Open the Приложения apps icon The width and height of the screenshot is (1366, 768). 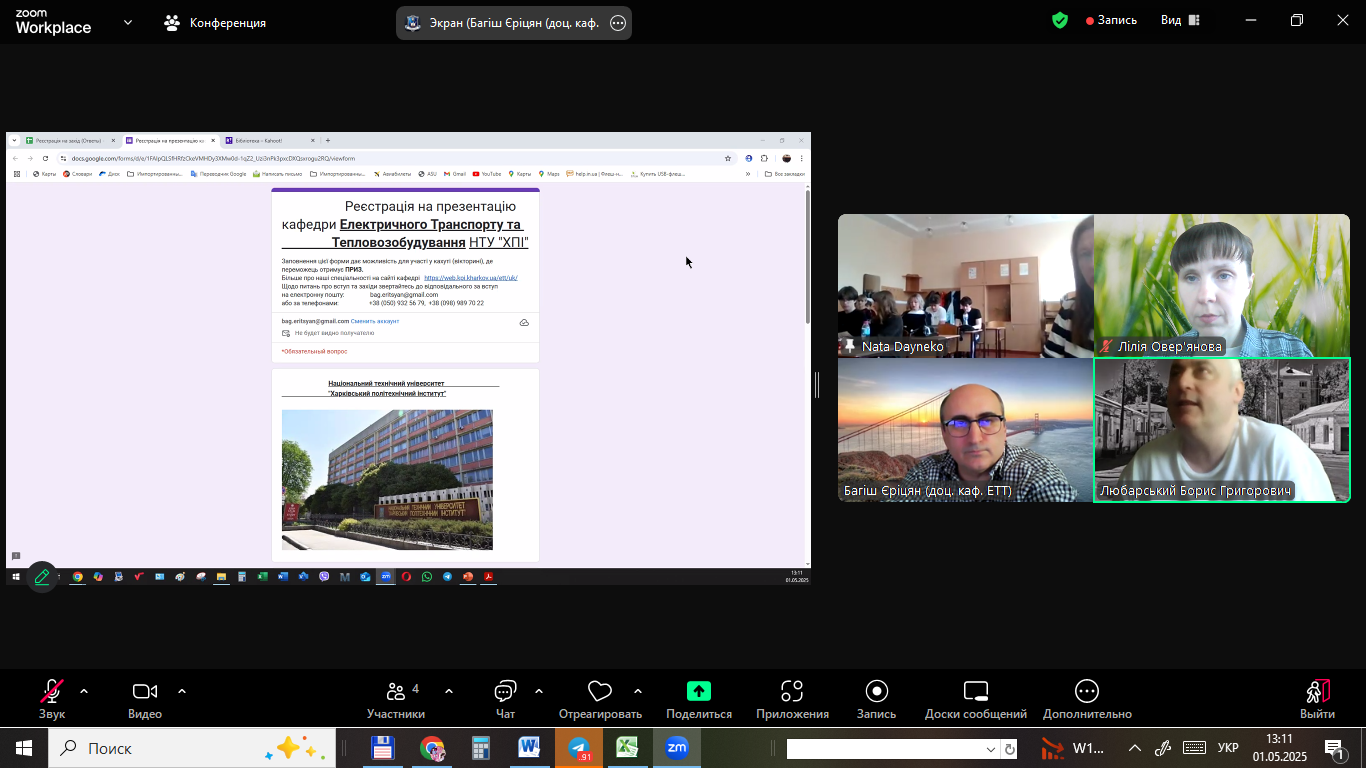click(792, 692)
